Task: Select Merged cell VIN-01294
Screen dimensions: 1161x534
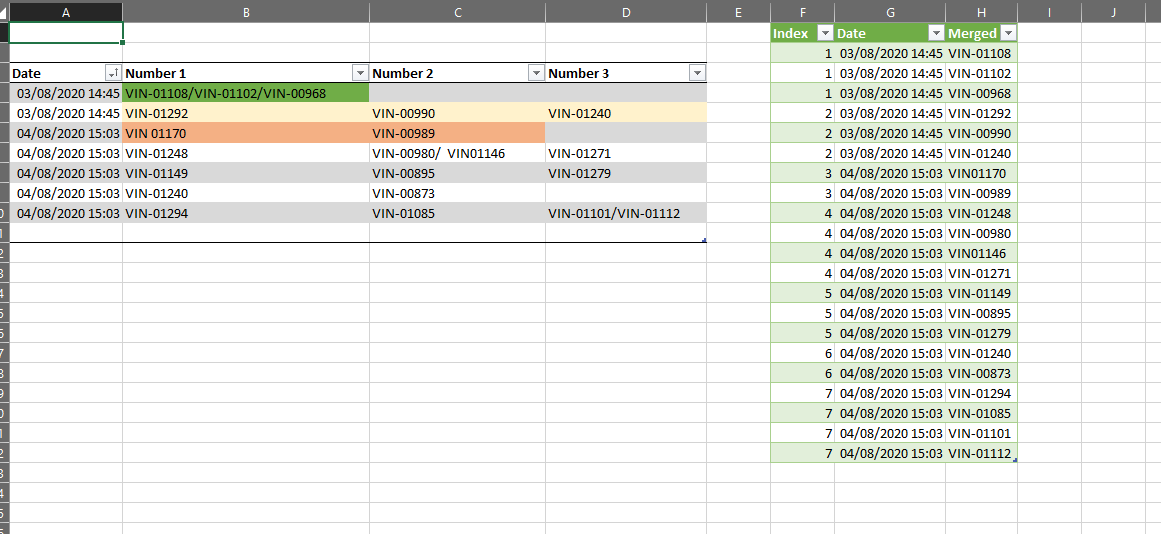Action: 981,393
